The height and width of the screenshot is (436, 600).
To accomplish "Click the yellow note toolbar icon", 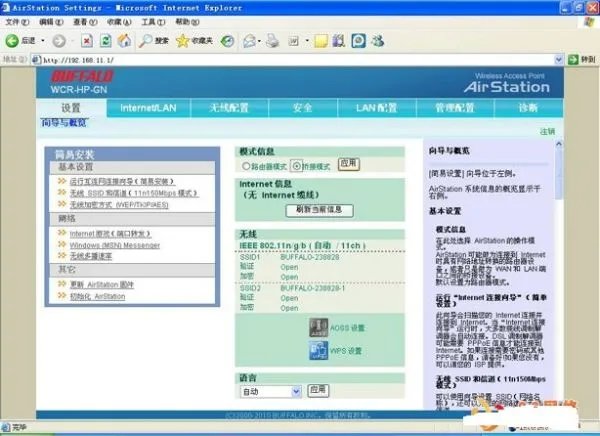I will 321,41.
